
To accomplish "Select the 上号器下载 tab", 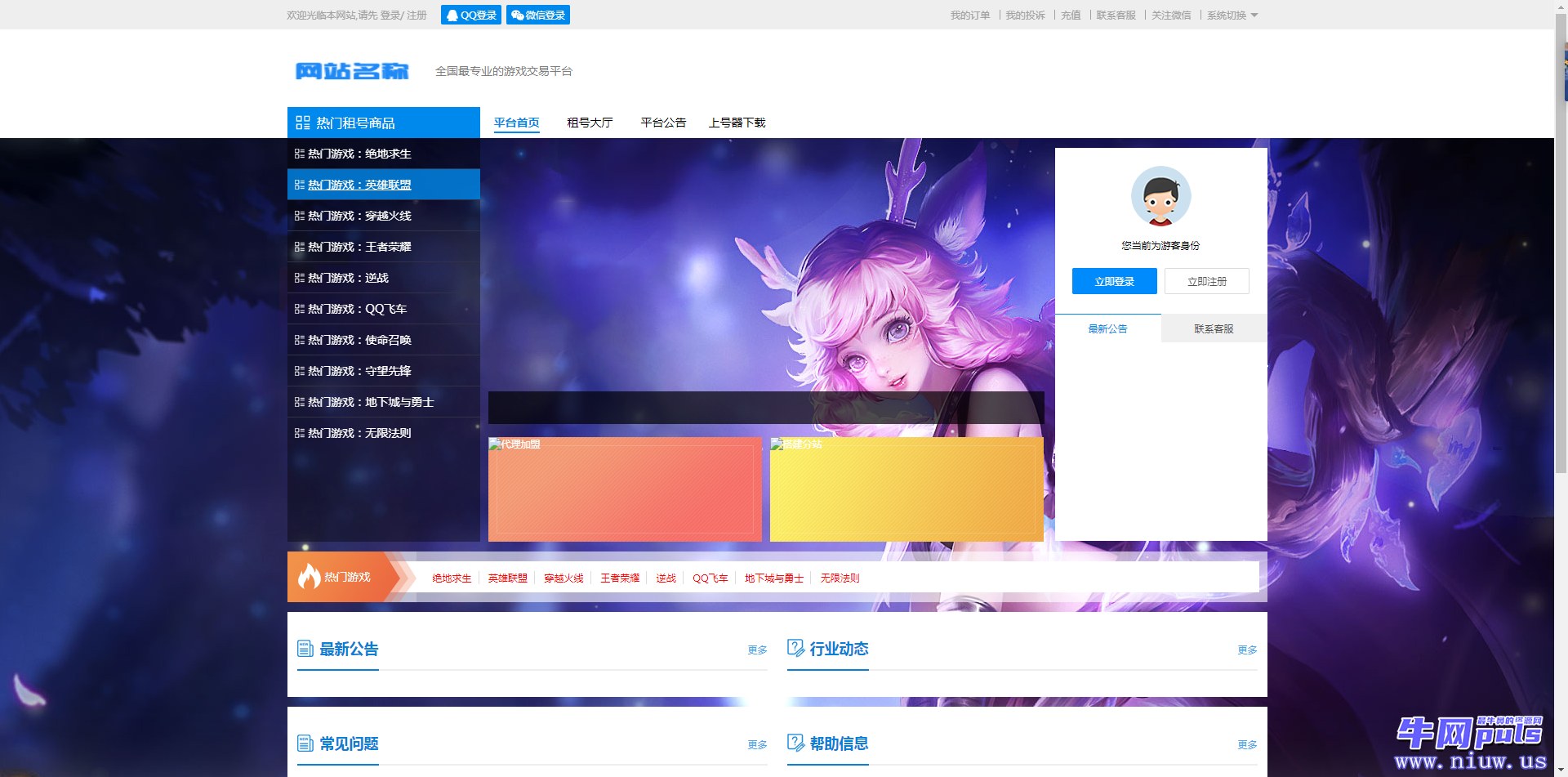I will point(737,123).
